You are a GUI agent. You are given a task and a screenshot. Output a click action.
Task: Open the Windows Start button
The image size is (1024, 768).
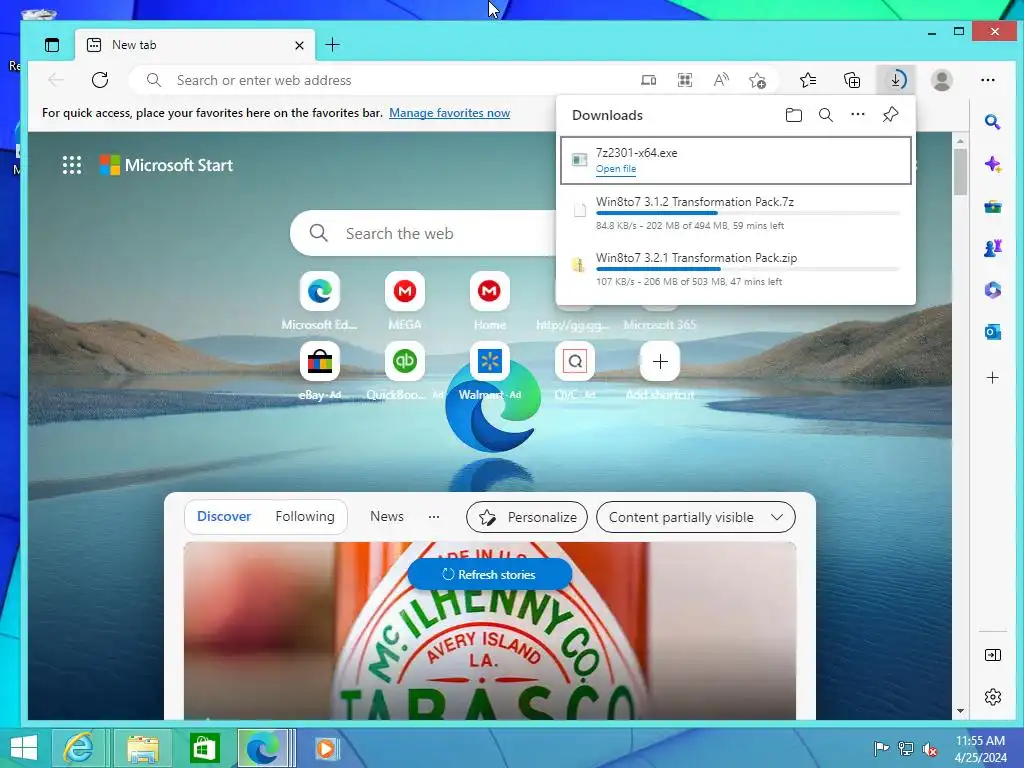pyautogui.click(x=24, y=748)
